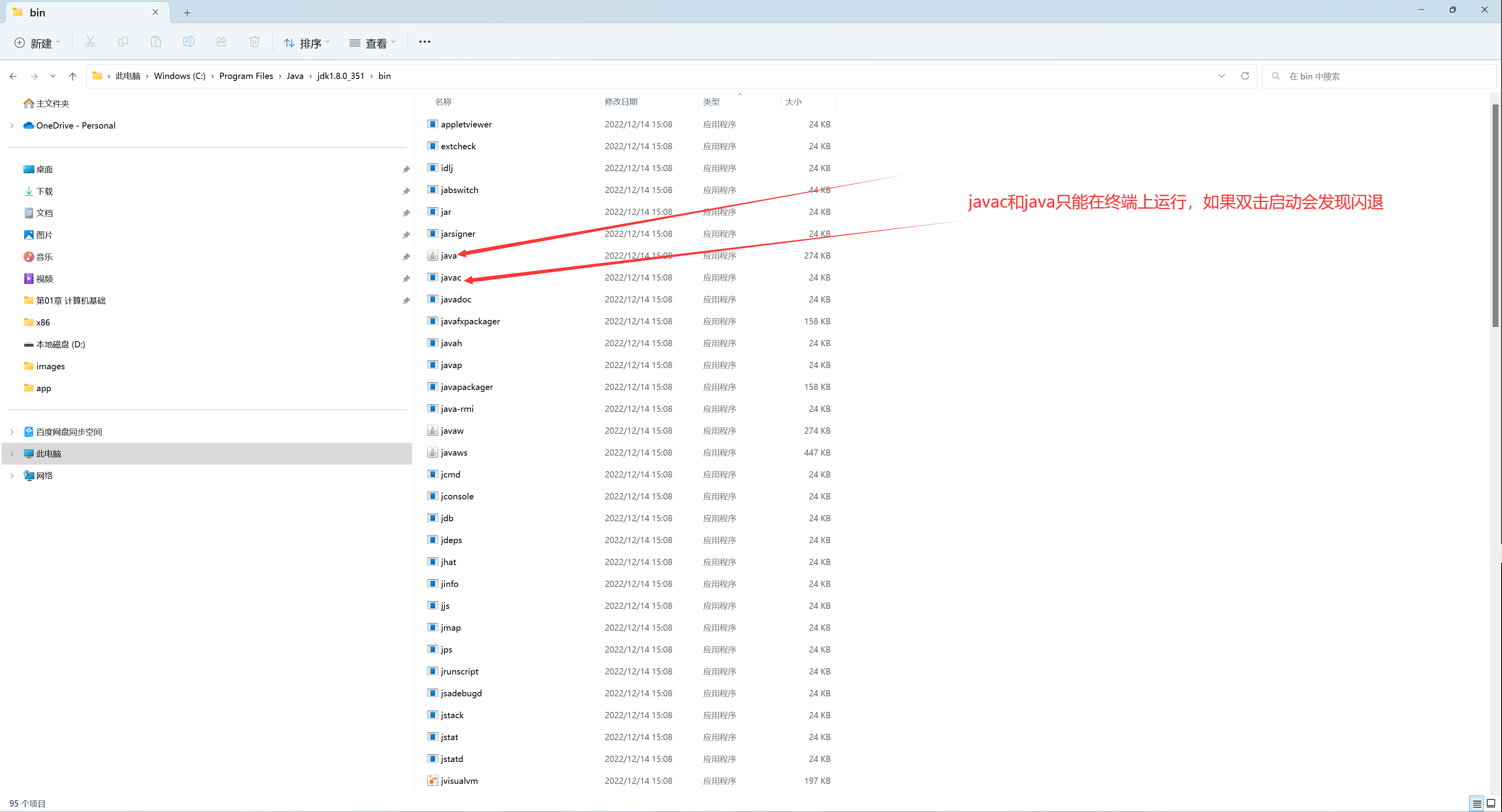Click jdk1.8.0_351 in breadcrumb path
The width and height of the screenshot is (1502, 812).
(341, 76)
